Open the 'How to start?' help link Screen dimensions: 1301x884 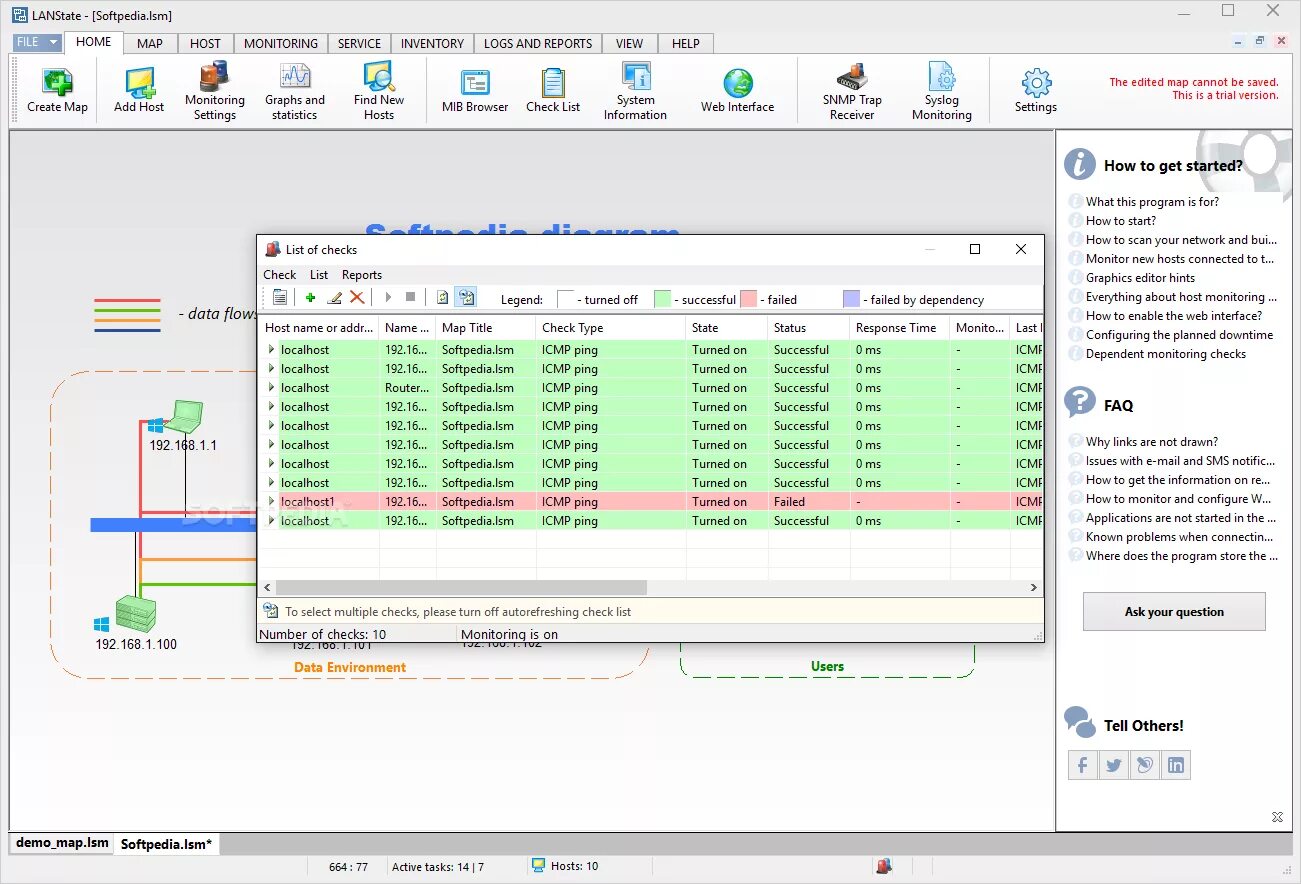[x=1121, y=220]
